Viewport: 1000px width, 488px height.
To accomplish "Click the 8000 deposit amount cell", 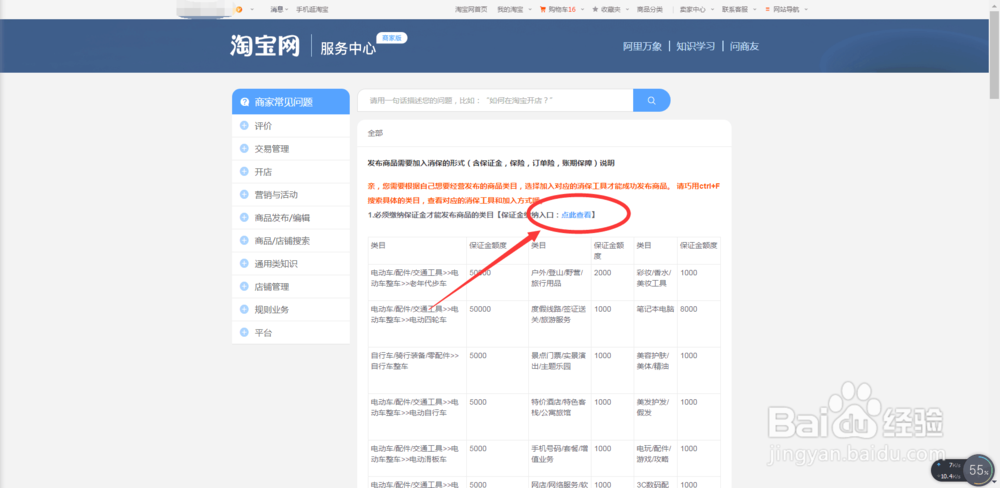I will coord(699,324).
